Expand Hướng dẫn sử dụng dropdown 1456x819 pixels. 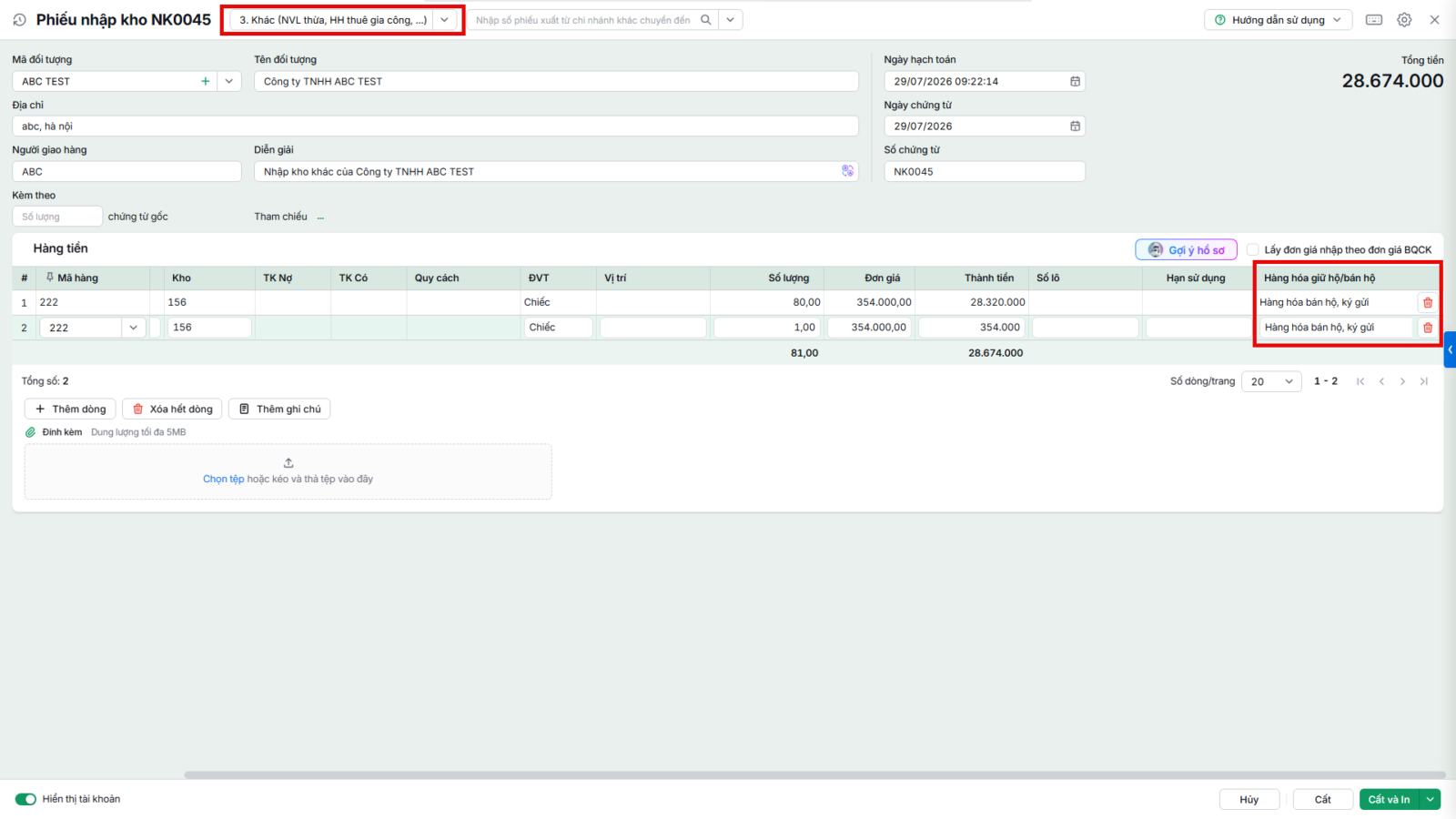coord(1278,20)
